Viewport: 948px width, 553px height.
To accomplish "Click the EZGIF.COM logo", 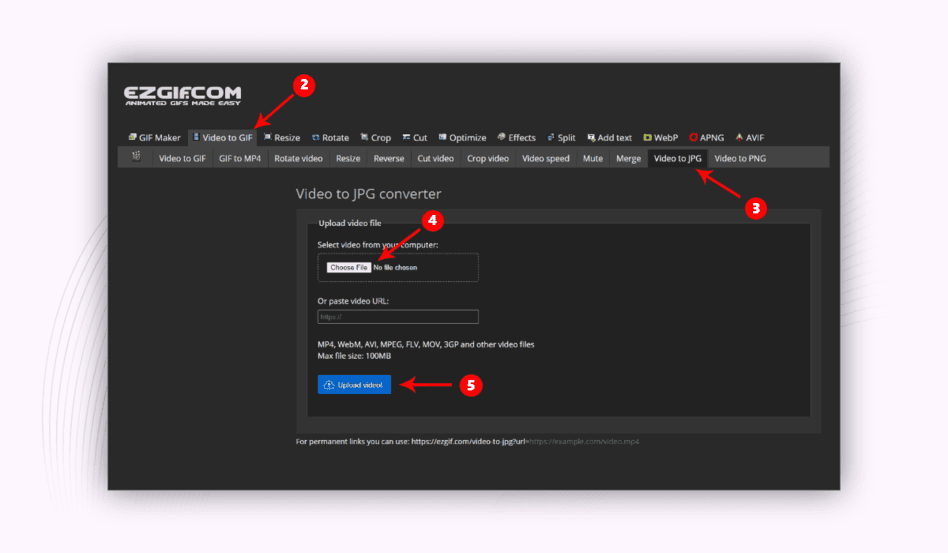I will [178, 96].
